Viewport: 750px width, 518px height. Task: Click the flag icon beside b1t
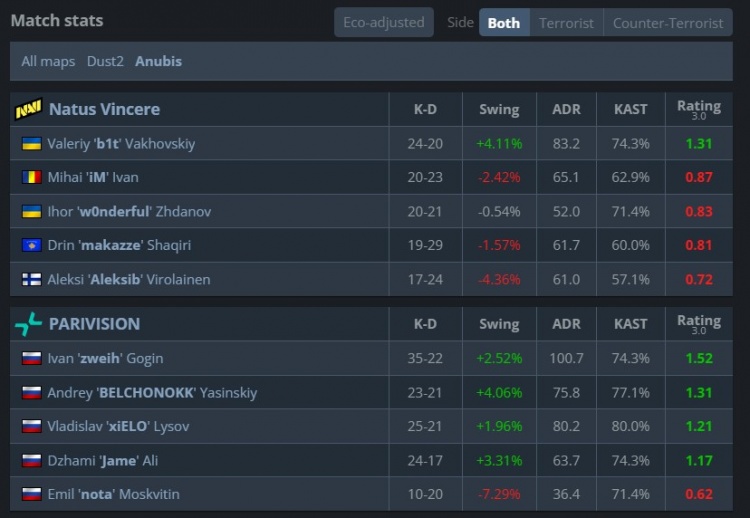(x=31, y=143)
